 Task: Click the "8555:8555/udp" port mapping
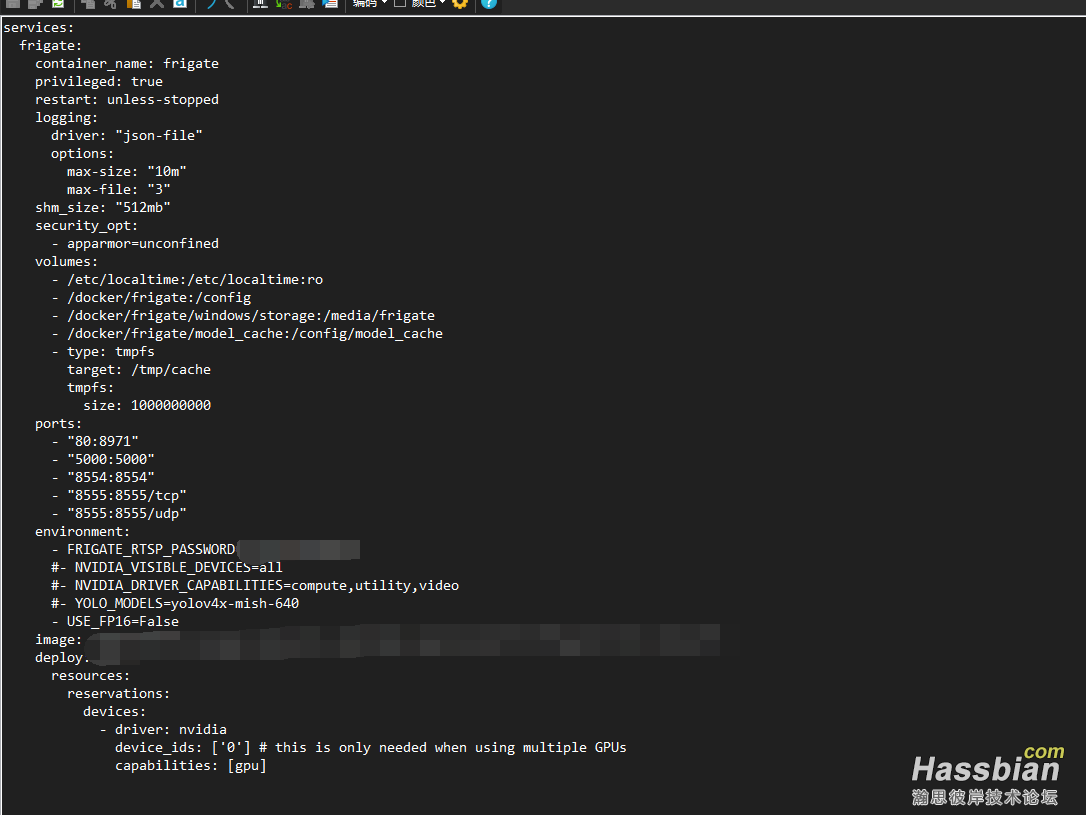pyautogui.click(x=127, y=514)
